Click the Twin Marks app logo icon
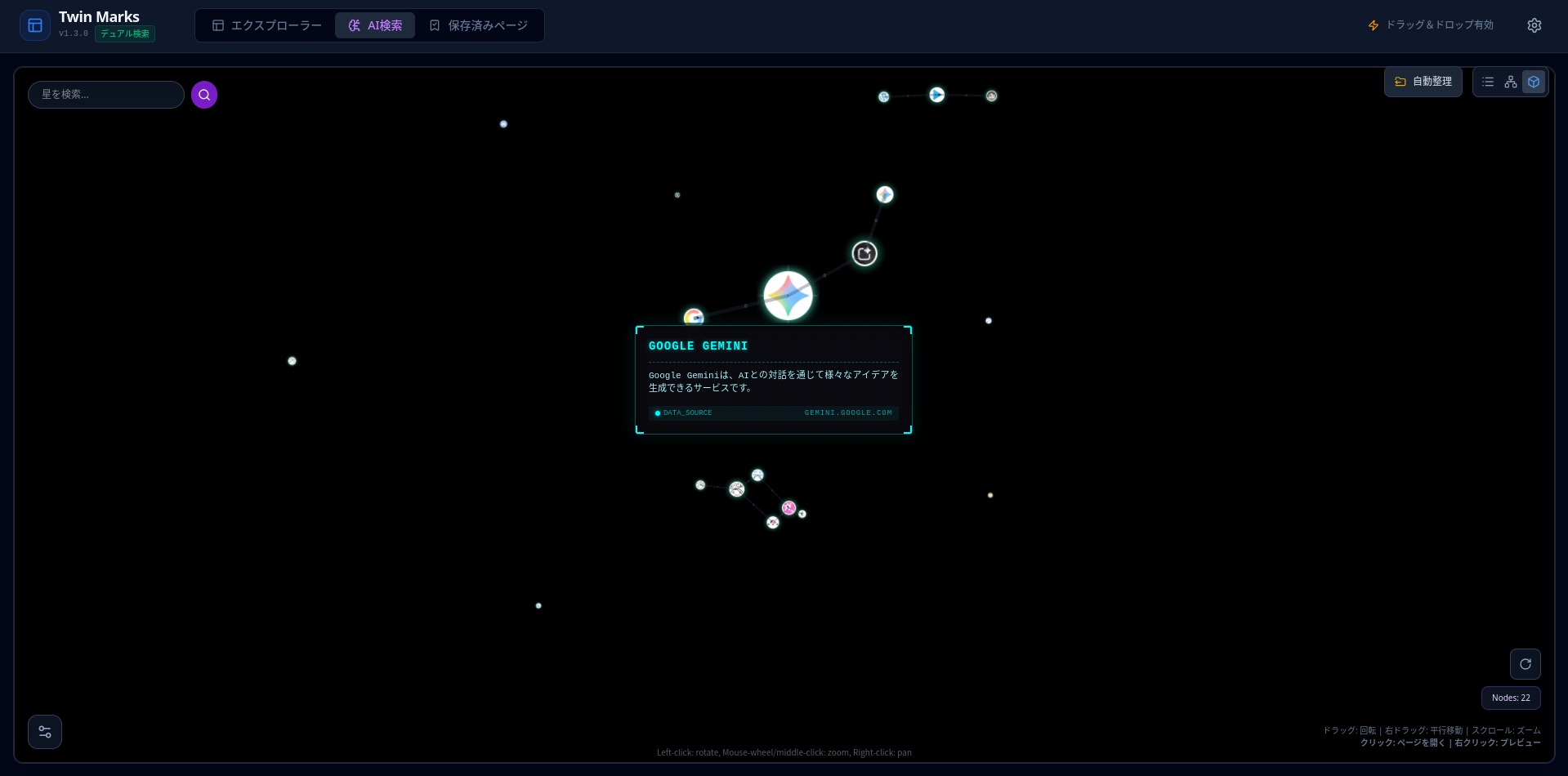This screenshot has height=776, width=1568. pyautogui.click(x=35, y=25)
